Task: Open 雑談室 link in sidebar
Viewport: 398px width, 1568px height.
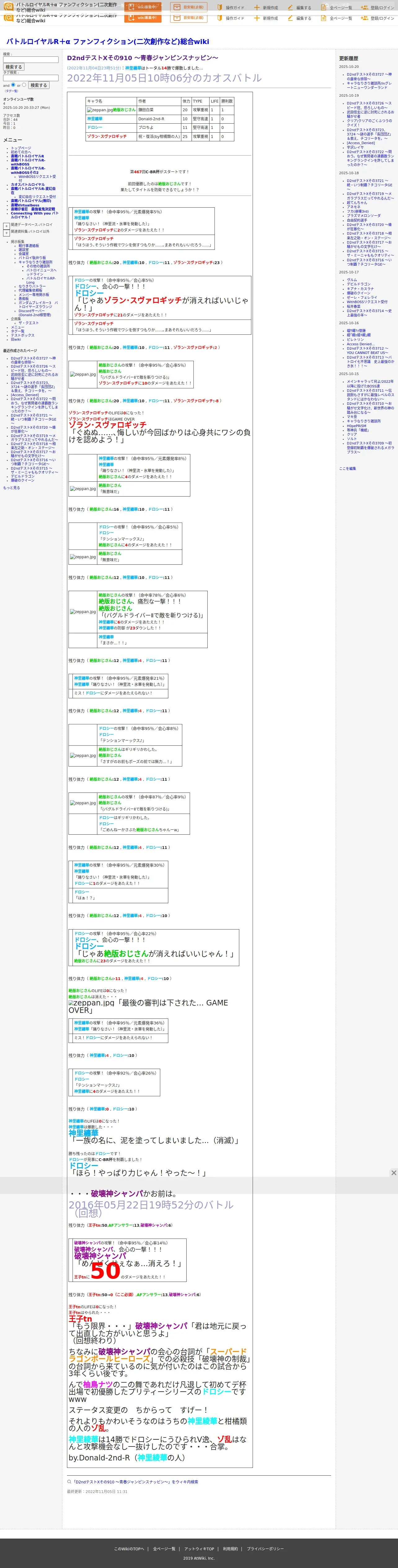Action: point(23,250)
